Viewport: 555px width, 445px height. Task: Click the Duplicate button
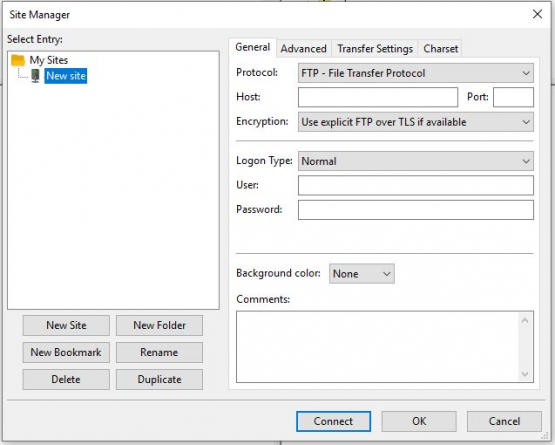(x=159, y=380)
